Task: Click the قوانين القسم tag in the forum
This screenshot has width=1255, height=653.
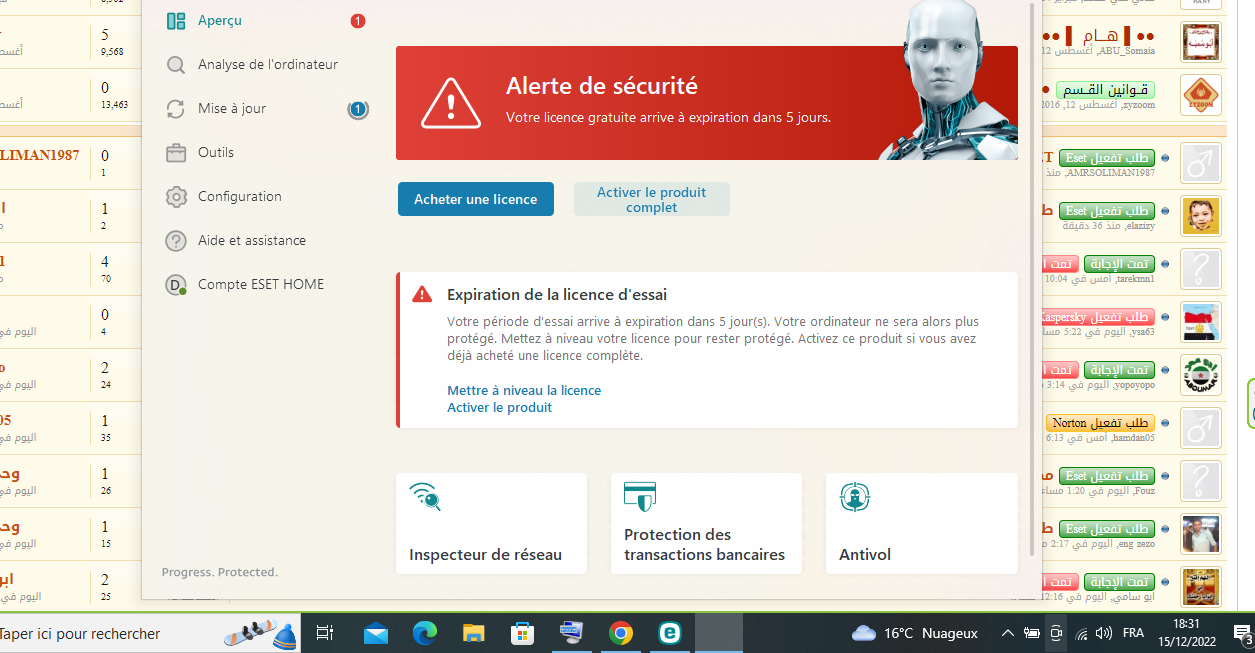Action: coord(1105,89)
